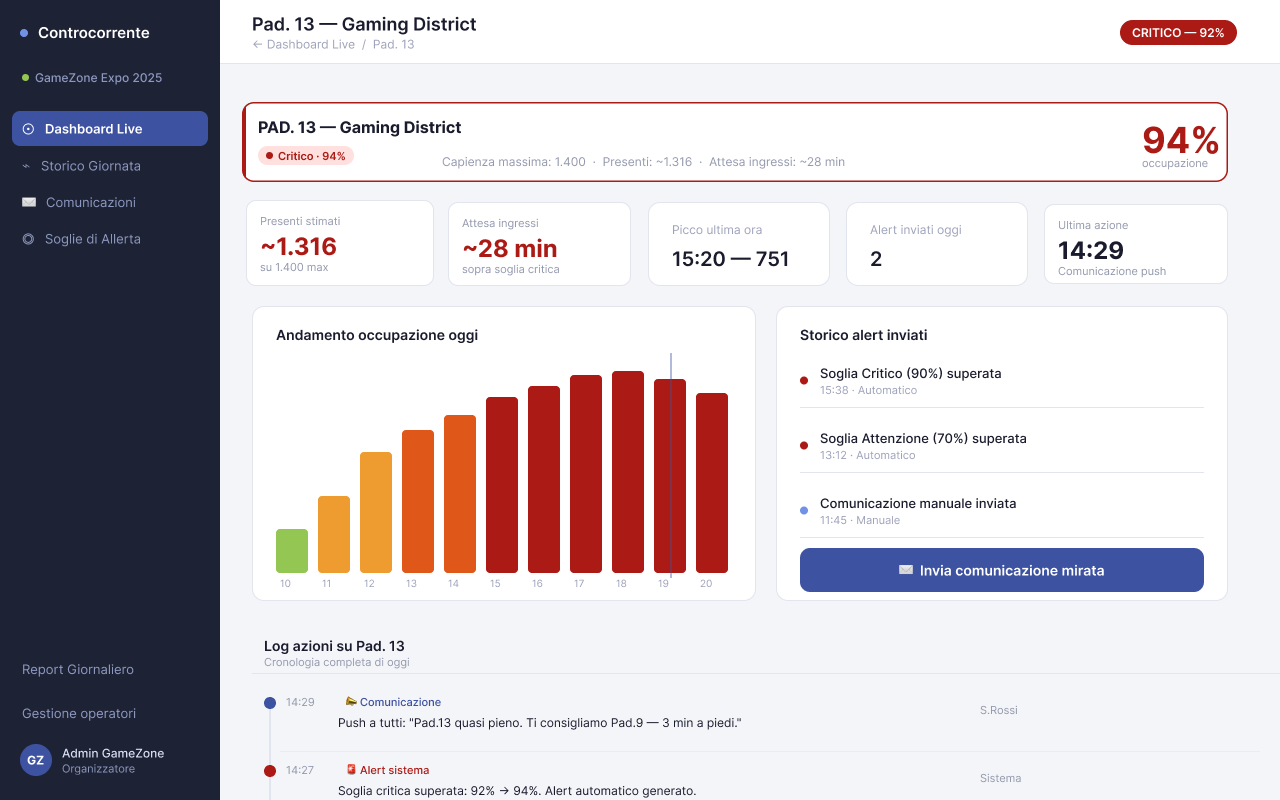Click the Pad. 13 breadcrumb item
Screen dimensions: 1280x800
tap(394, 45)
